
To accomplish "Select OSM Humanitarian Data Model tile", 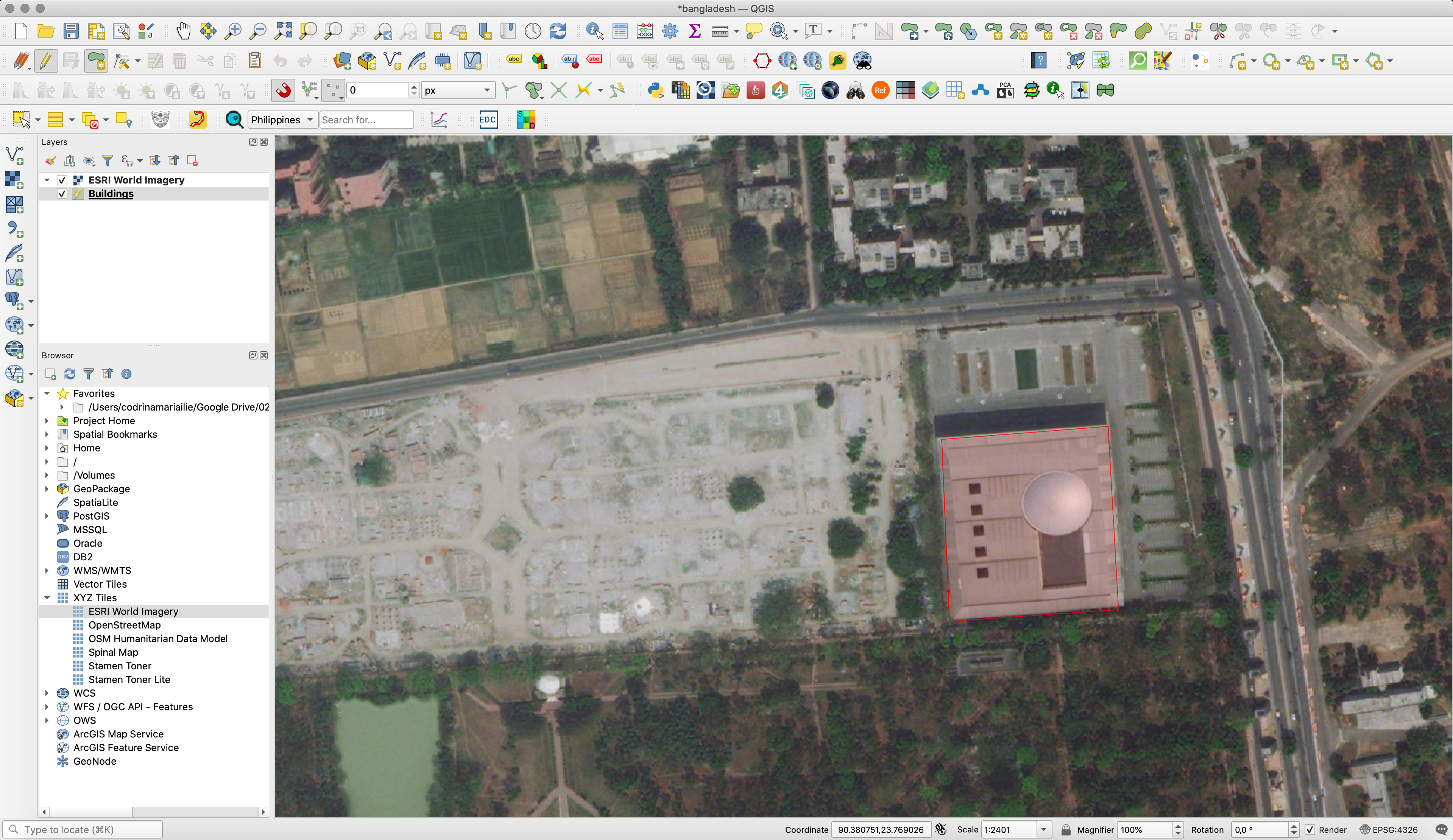I will tap(158, 638).
